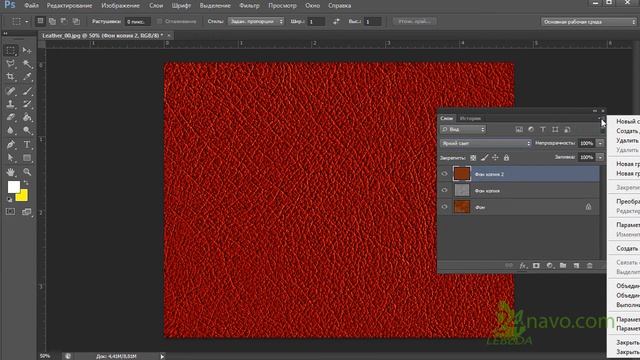Image resolution: width=640 pixels, height=360 pixels.
Task: Switch to the История tab
Action: pyautogui.click(x=470, y=118)
